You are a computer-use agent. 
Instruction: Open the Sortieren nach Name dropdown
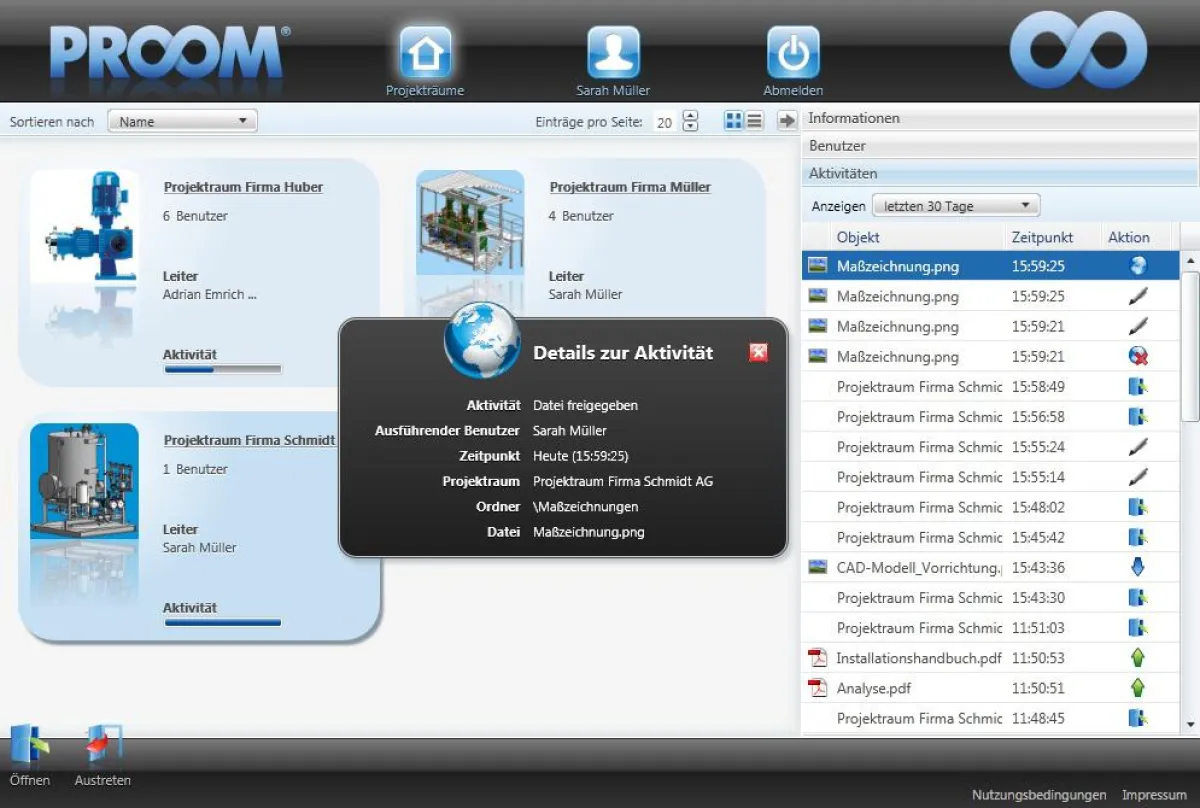182,122
